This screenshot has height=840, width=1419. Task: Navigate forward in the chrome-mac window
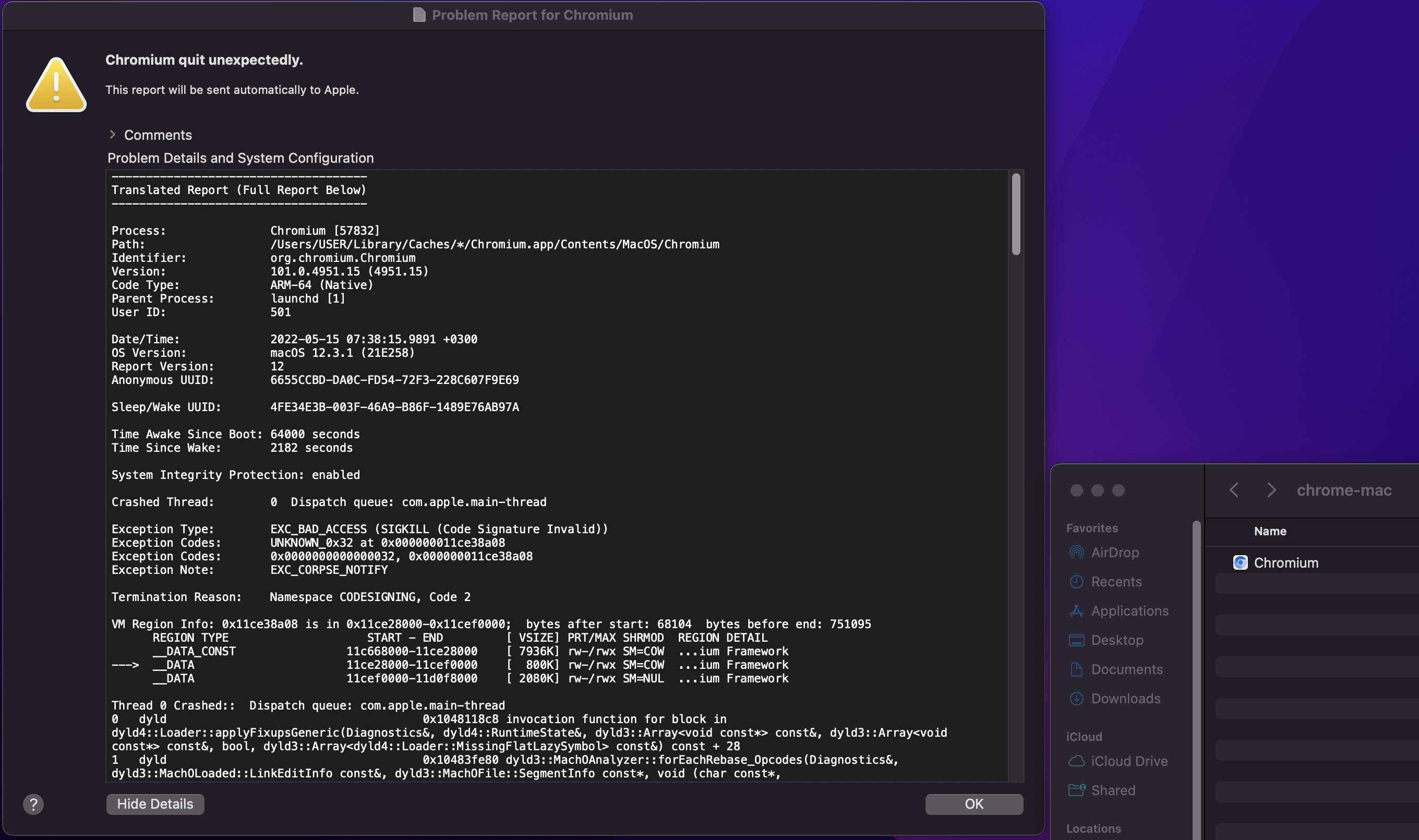(x=1272, y=490)
